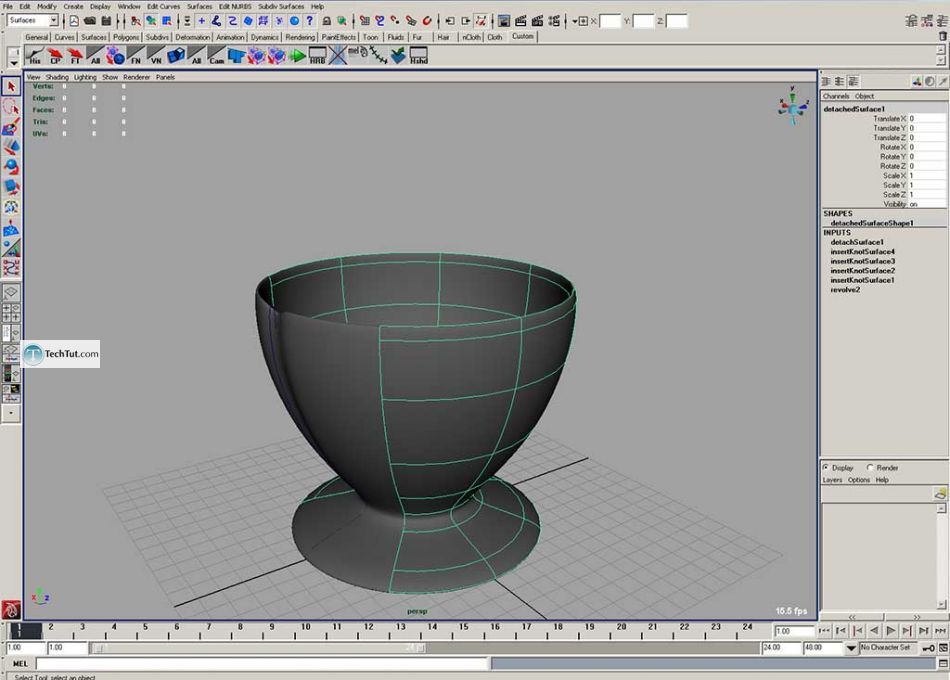Select the detachSurface1 input node

[857, 242]
